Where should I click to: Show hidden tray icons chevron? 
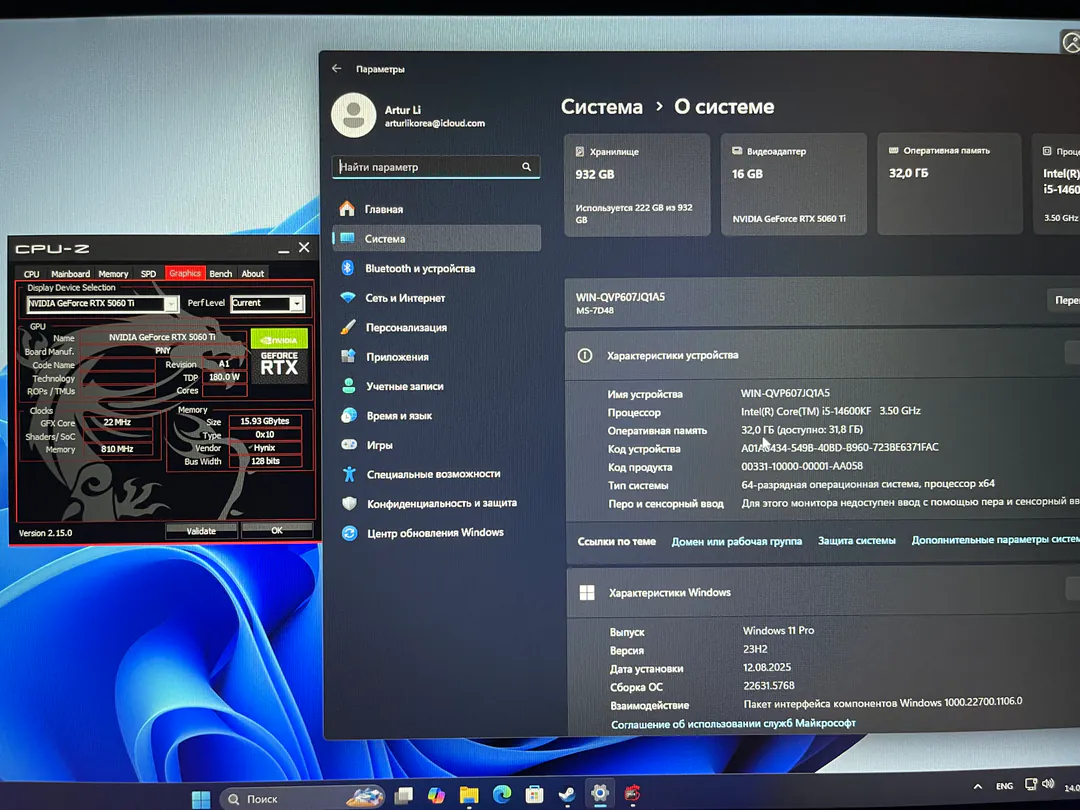point(977,787)
